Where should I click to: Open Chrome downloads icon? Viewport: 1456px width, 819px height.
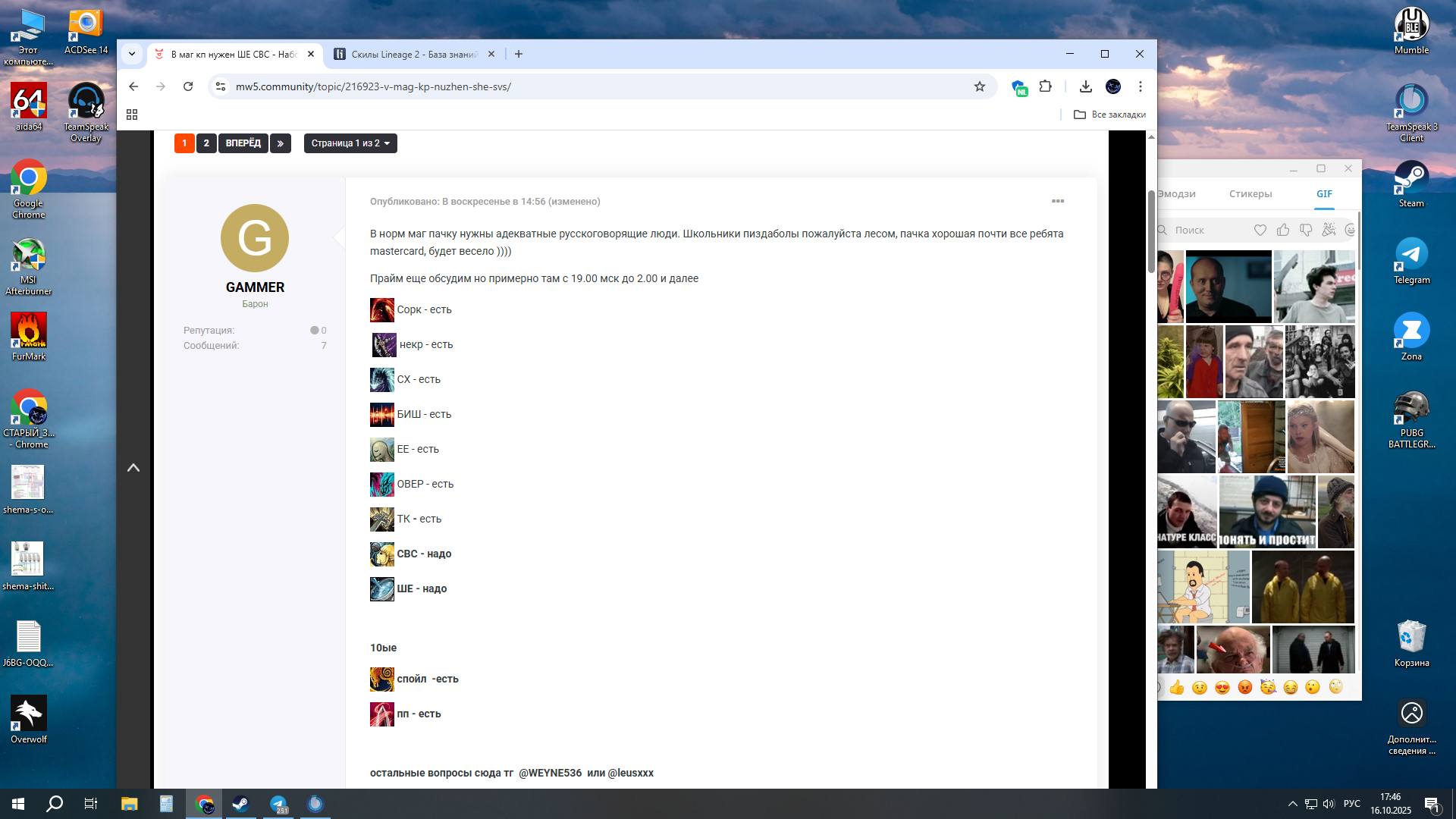[1085, 86]
